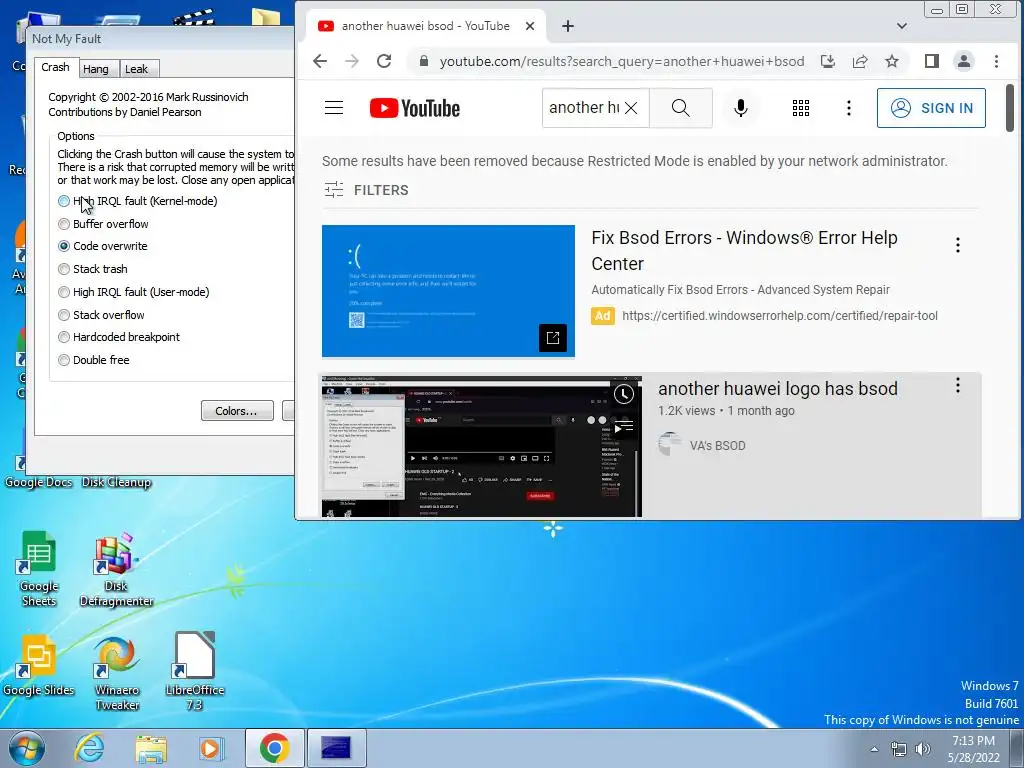This screenshot has height=768, width=1024.
Task: Open Windows Media Player from taskbar
Action: pos(211,748)
